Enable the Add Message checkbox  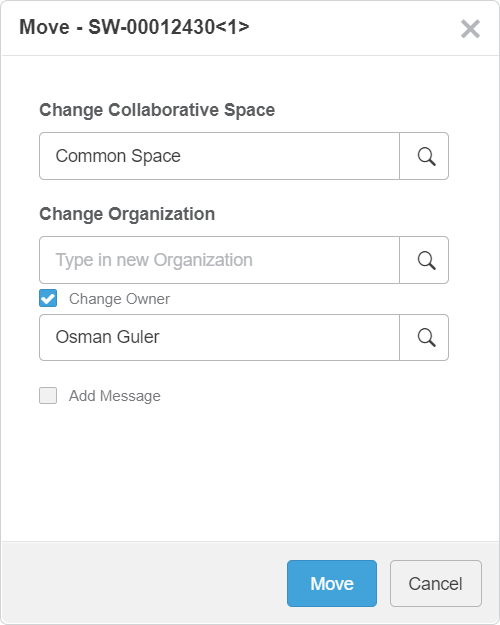48,396
